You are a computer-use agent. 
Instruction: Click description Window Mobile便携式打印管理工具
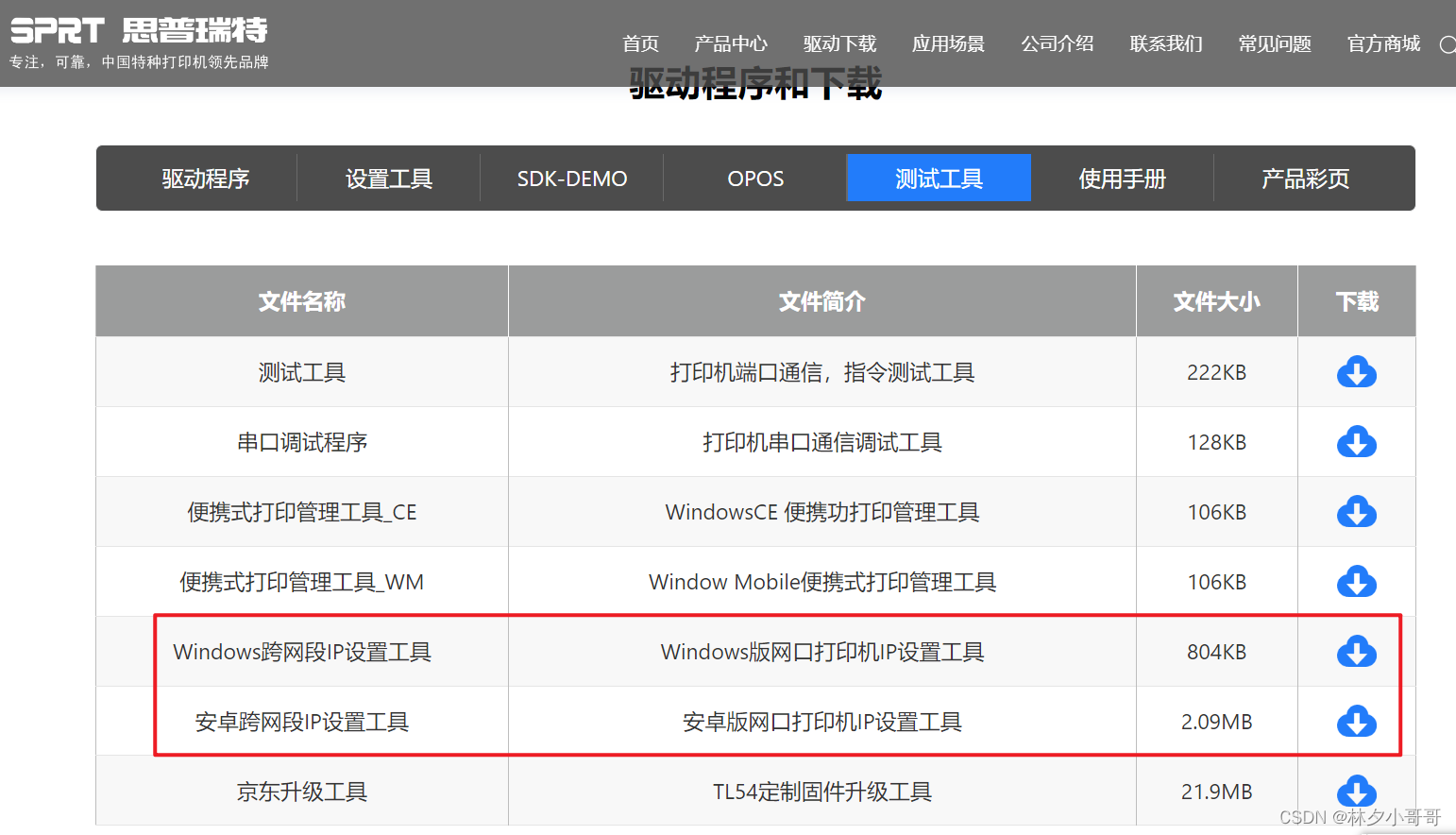click(x=822, y=582)
